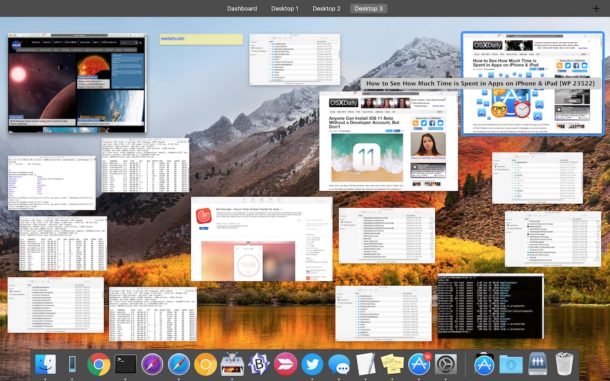Open the Downloads folder stack in Dock

(511, 364)
